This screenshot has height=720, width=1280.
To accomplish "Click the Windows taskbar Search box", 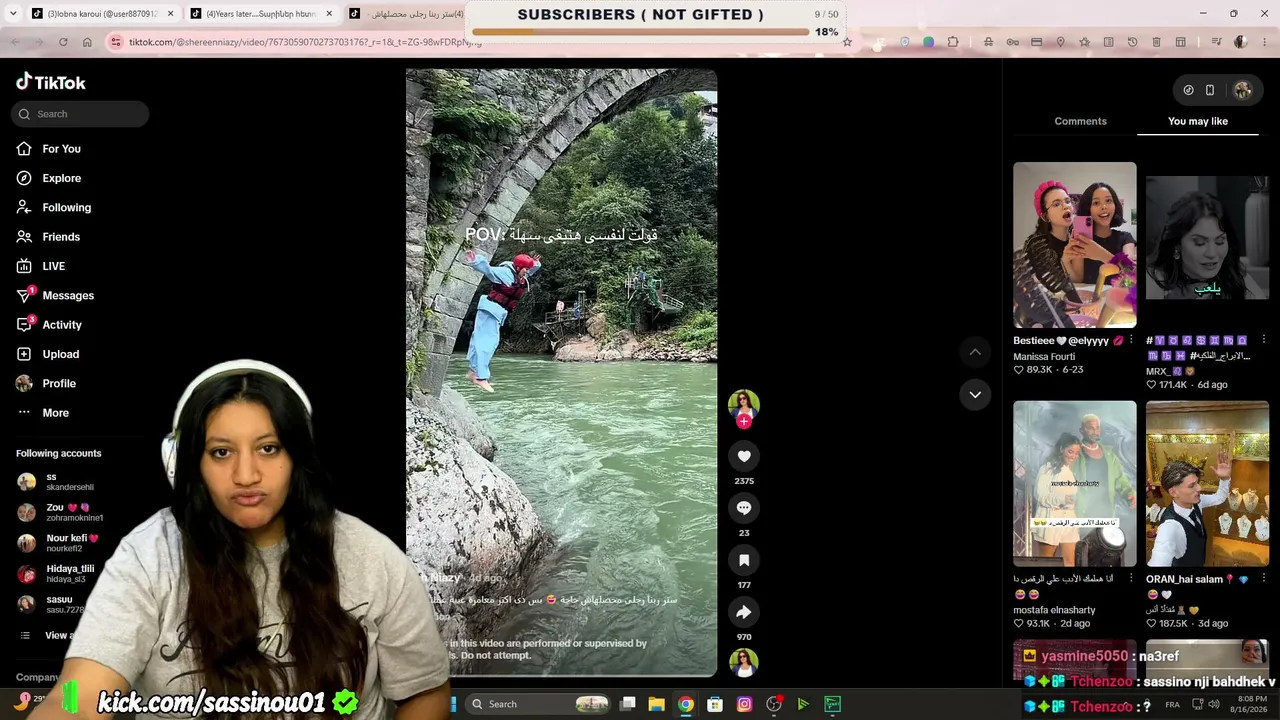I will [539, 704].
